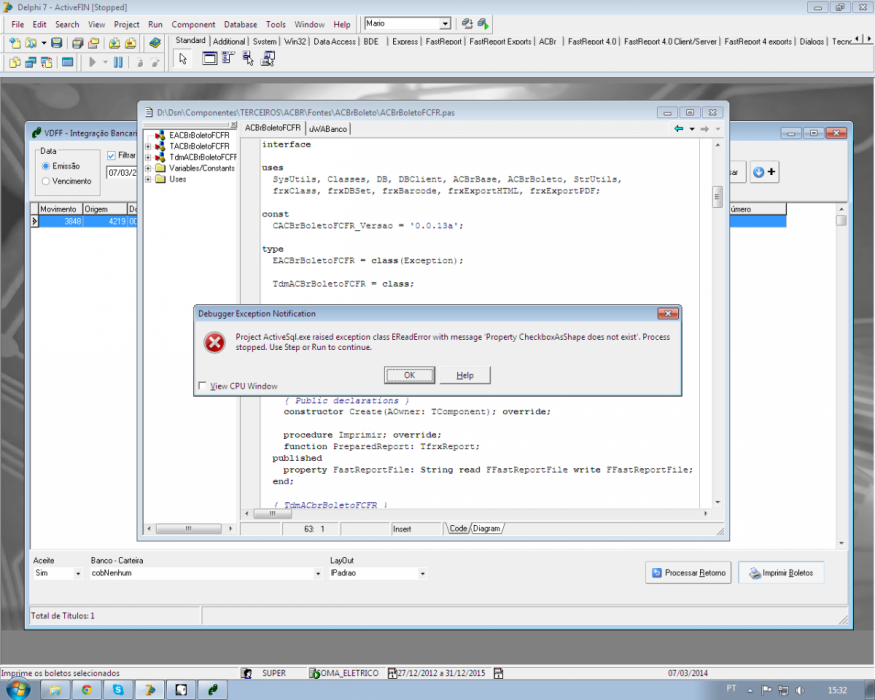Click the Pause icon in debug toolbar

118,63
